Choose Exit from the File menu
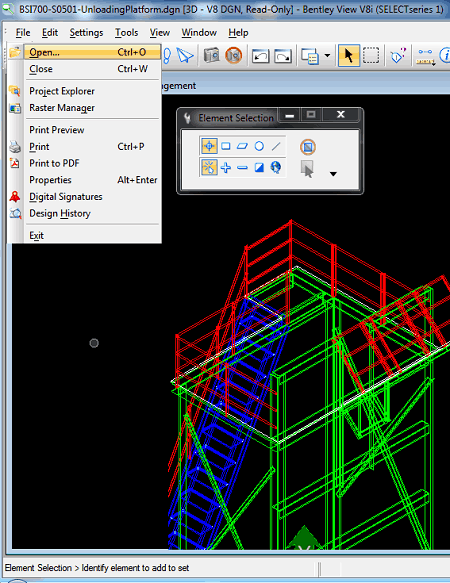The height and width of the screenshot is (583, 450). point(93,235)
